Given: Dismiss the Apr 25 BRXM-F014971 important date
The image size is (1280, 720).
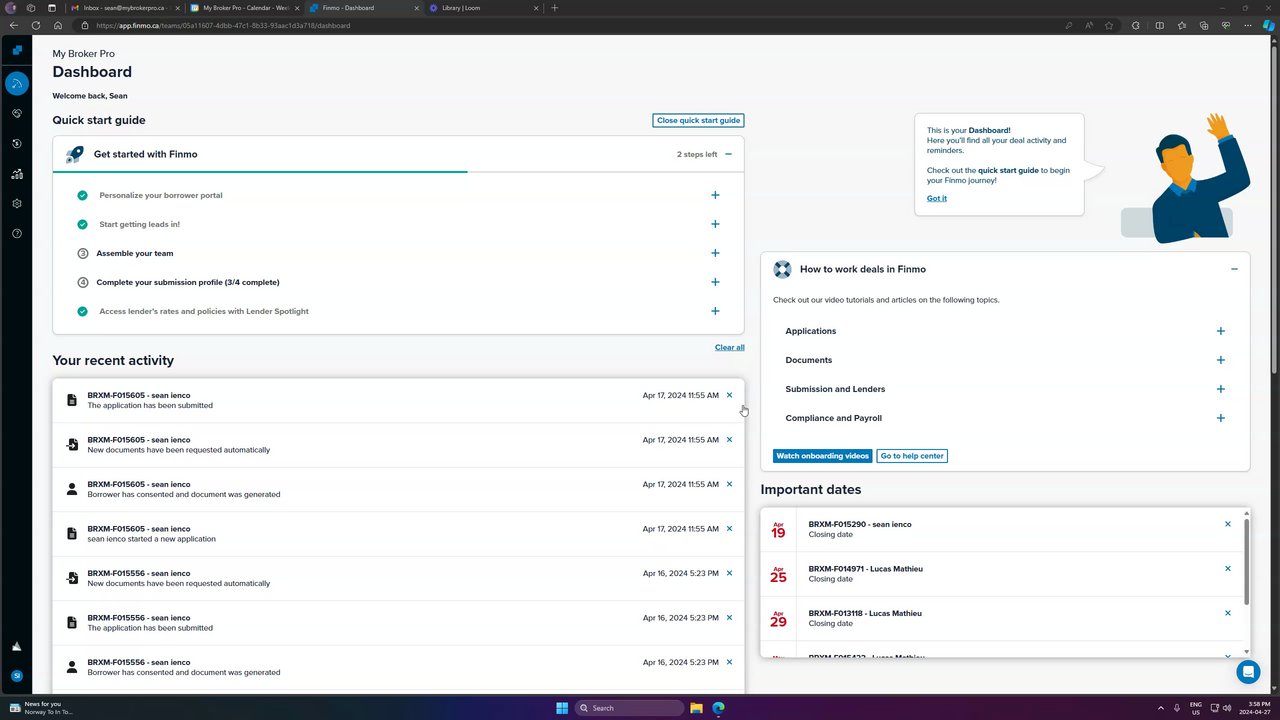Looking at the screenshot, I should point(1228,569).
